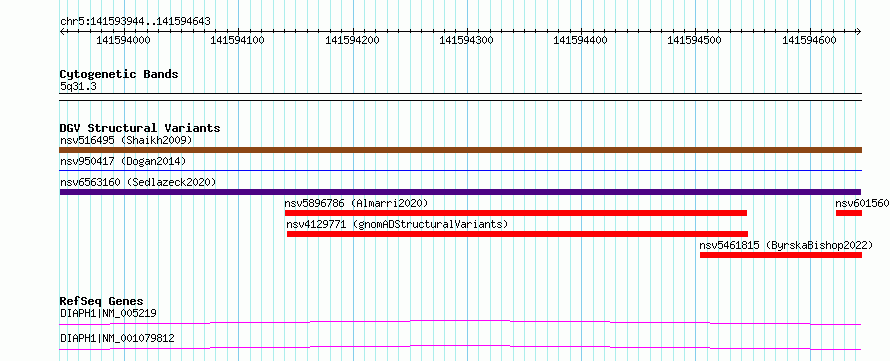The width and height of the screenshot is (890, 361).
Task: Click ruler position 141594000
Action: (x=124, y=40)
